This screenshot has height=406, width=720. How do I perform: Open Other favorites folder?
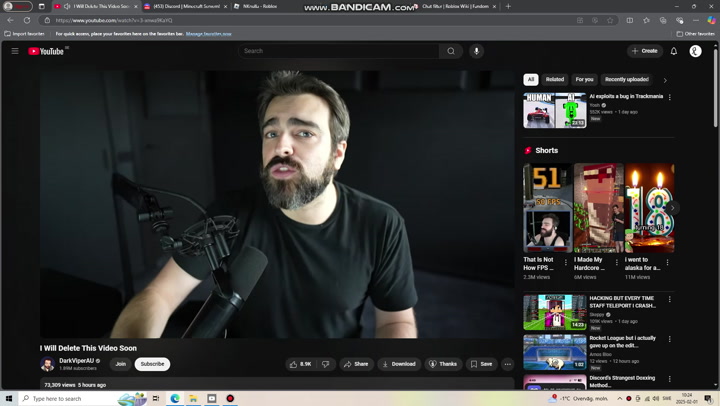(x=695, y=34)
